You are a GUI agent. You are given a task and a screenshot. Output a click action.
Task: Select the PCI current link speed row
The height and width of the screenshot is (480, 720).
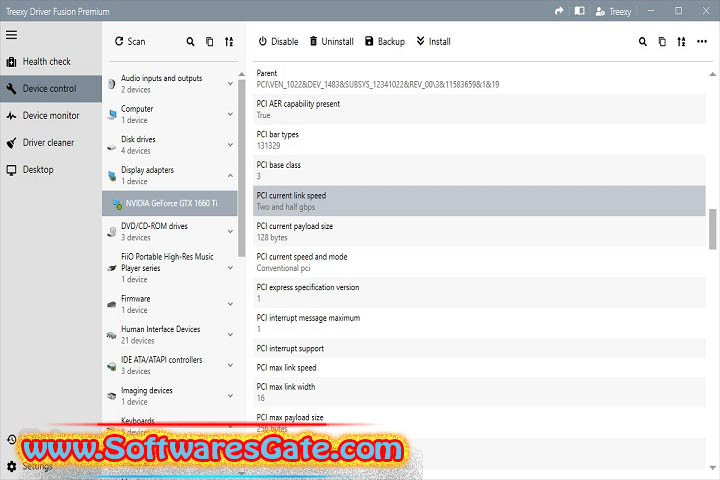point(479,201)
